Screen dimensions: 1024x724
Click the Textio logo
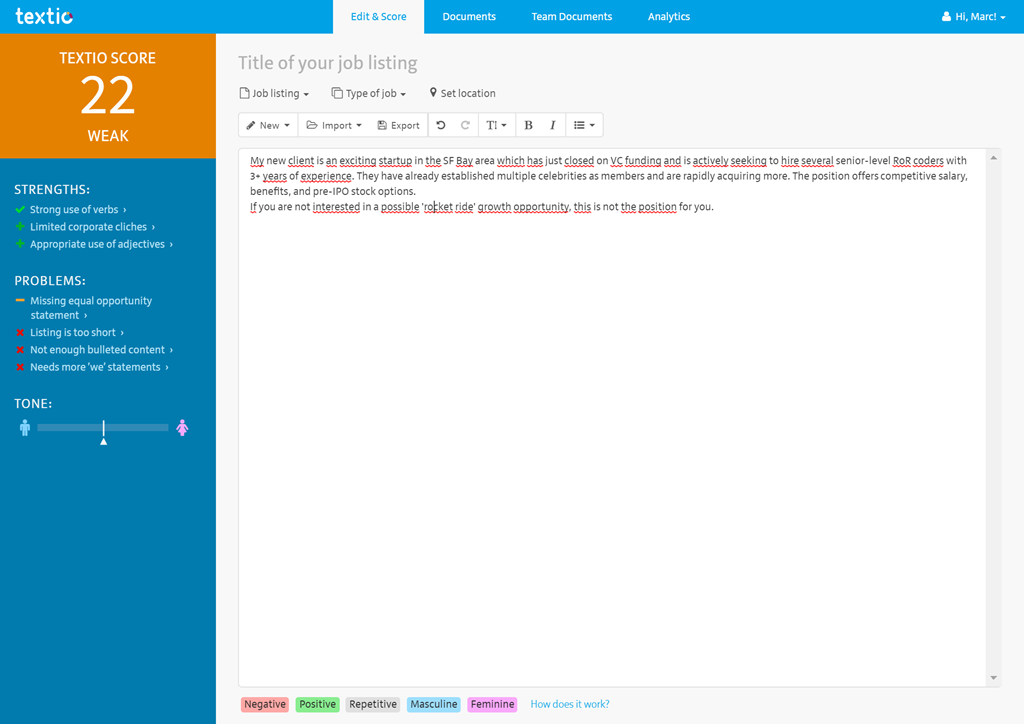coord(44,16)
